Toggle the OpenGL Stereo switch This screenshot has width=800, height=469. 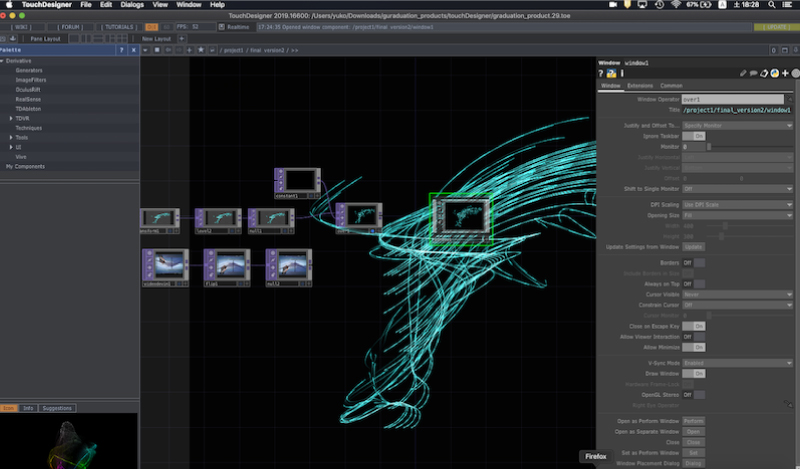[x=694, y=395]
